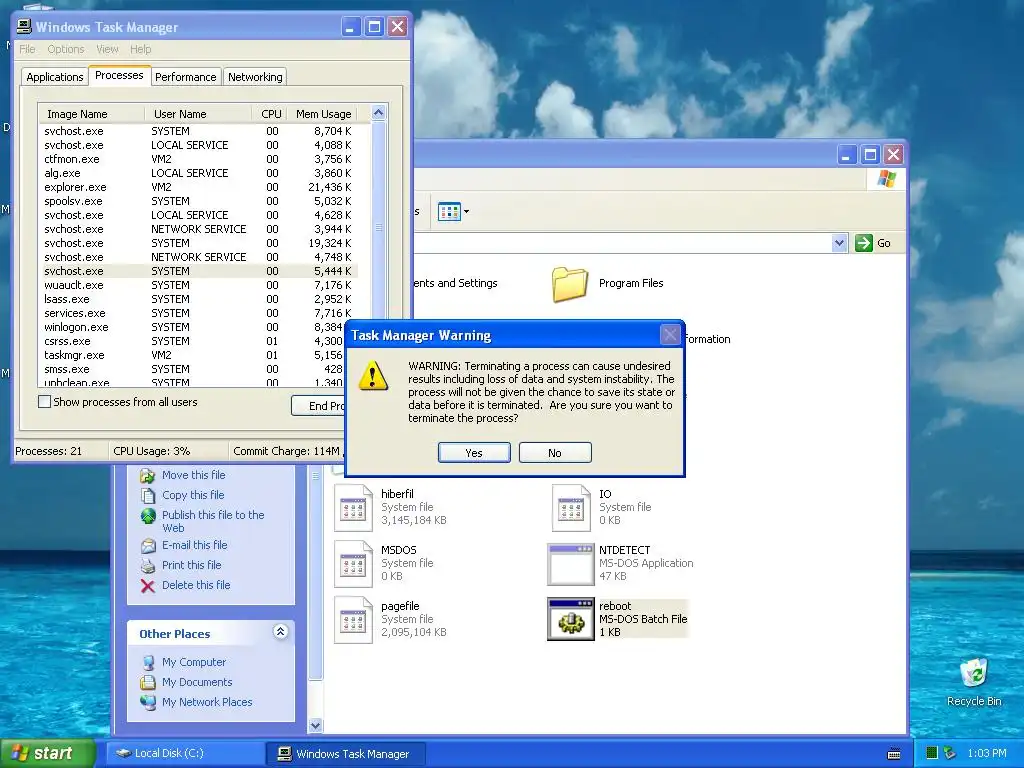Click the My Network Places icon
This screenshot has width=1024, height=768.
148,703
